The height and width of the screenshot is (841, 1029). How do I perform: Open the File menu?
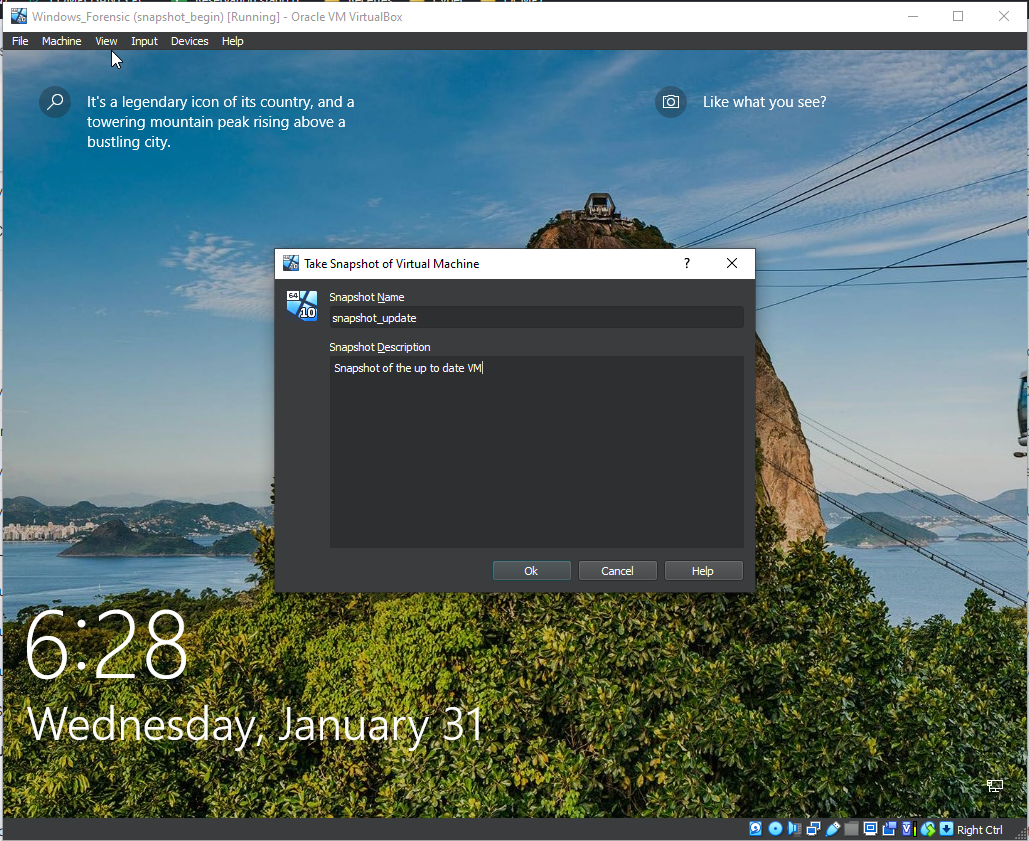(20, 41)
